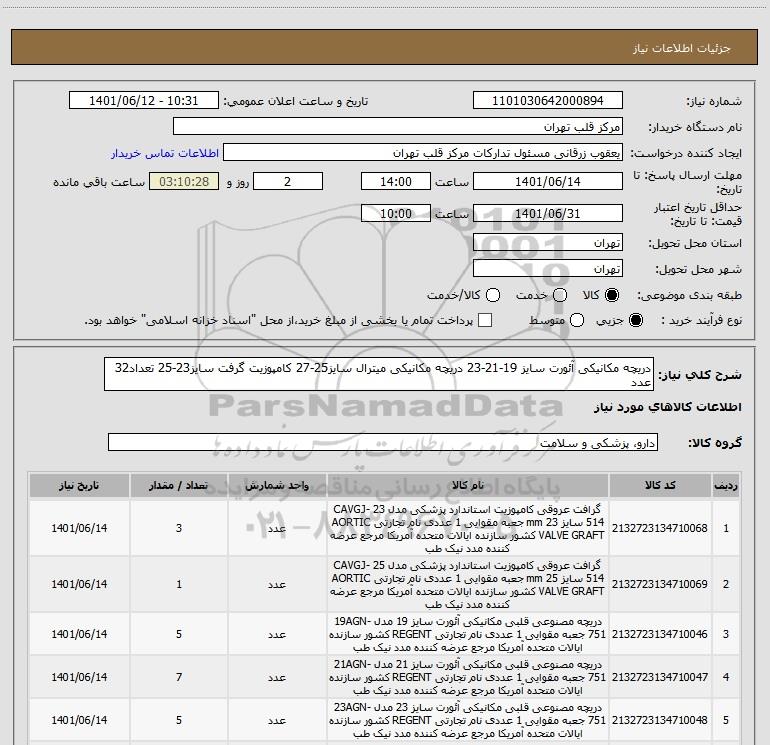Click the remaining days field showing 2
This screenshot has width=770, height=745.
(288, 181)
